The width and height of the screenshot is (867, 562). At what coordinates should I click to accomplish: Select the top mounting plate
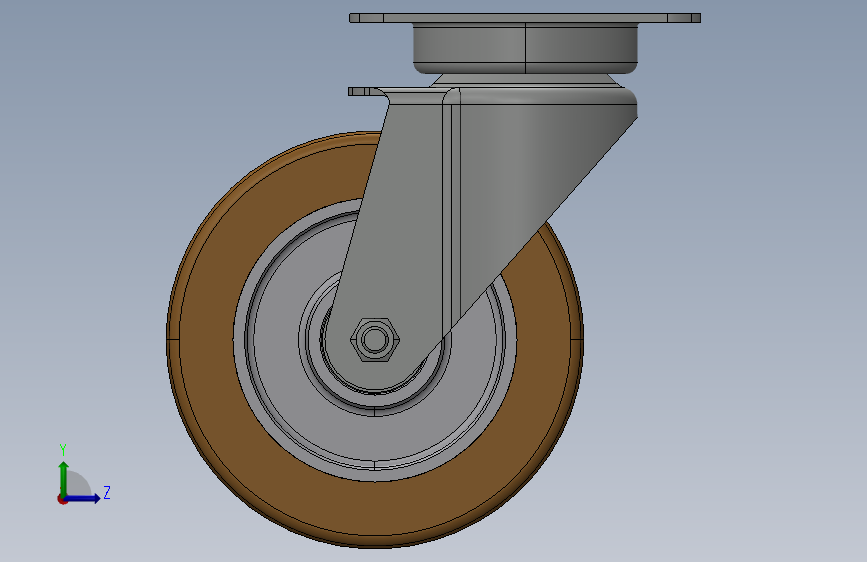coord(525,18)
